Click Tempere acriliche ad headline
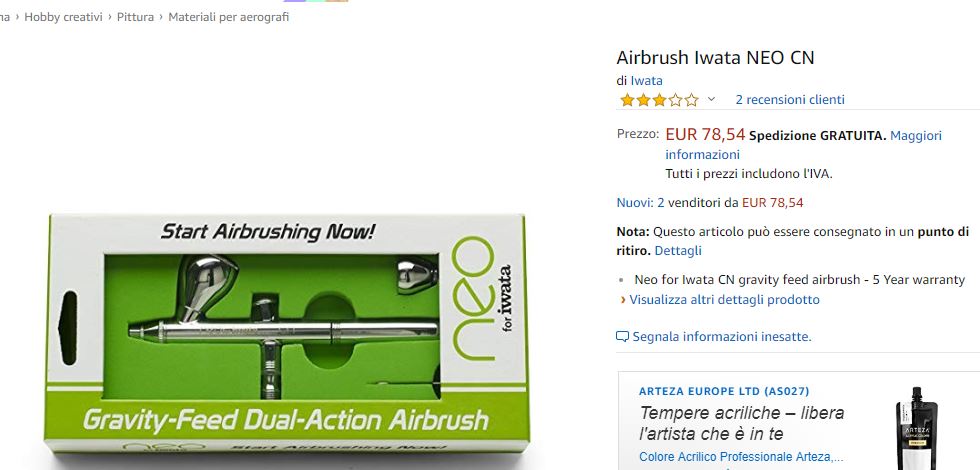Screen dimensions: 980x470 [742, 423]
